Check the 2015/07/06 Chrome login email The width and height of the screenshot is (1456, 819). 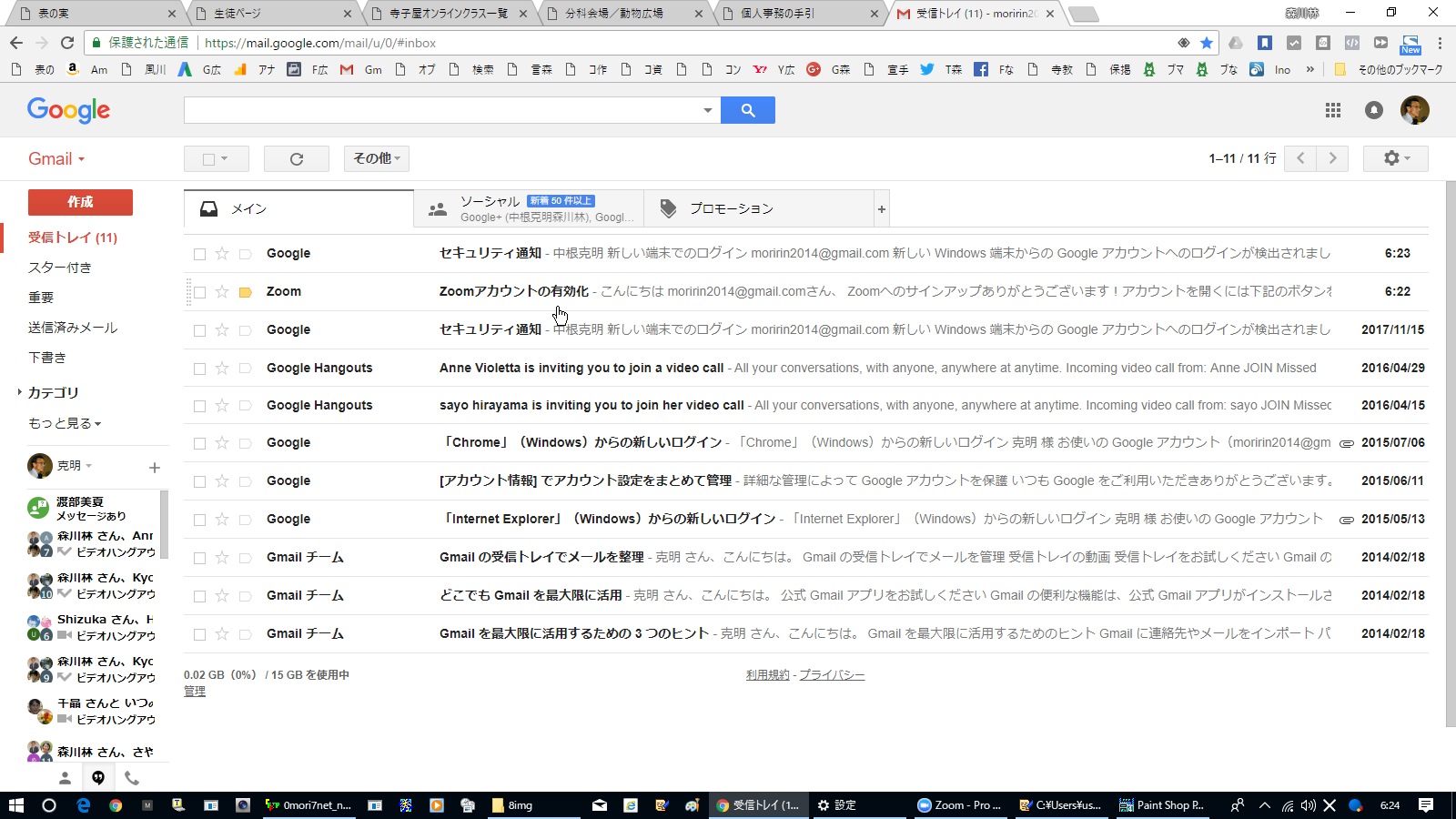[x=199, y=443]
